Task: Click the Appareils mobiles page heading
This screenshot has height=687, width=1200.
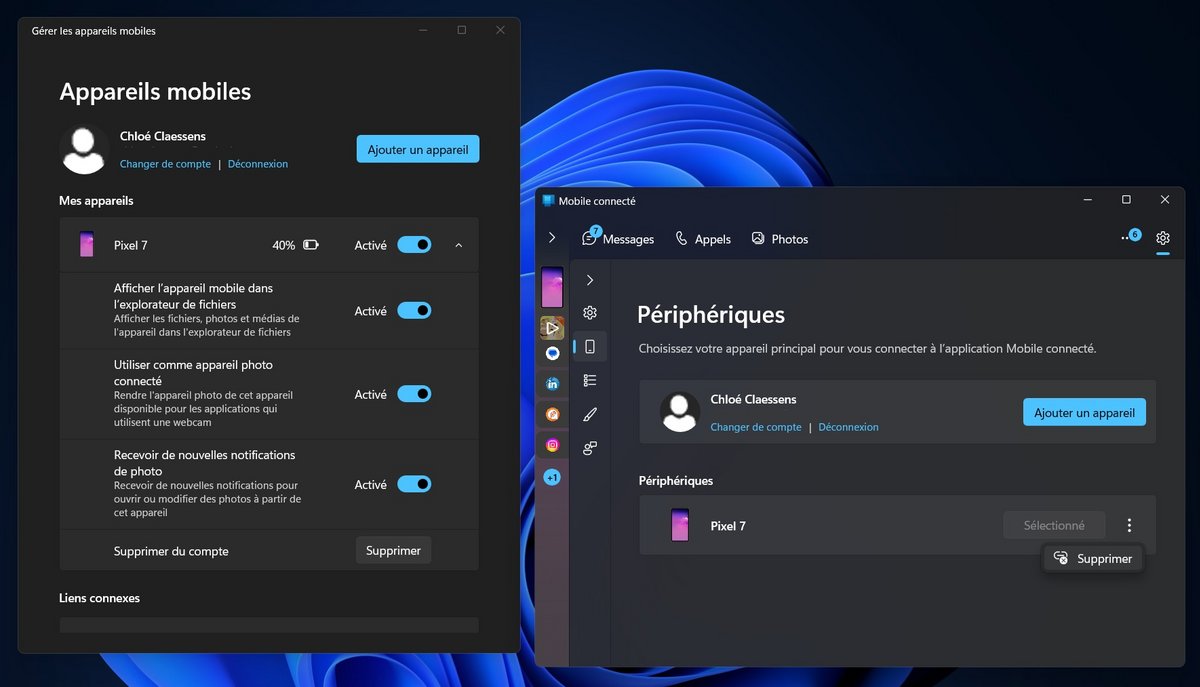Action: 155,92
